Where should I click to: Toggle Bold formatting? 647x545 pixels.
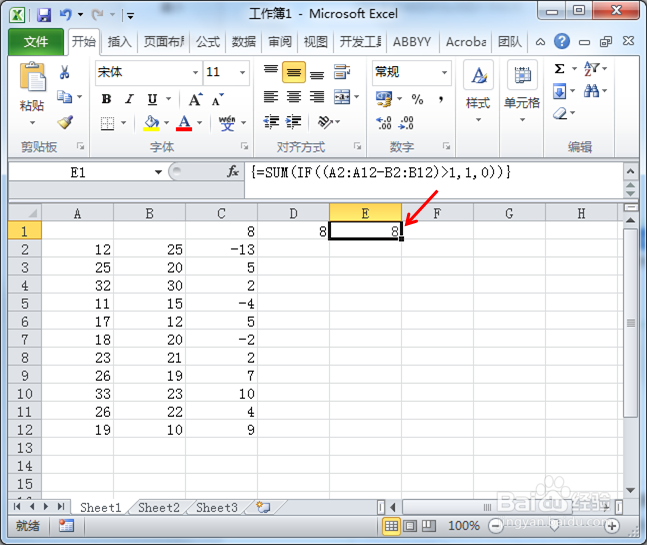pyautogui.click(x=106, y=99)
